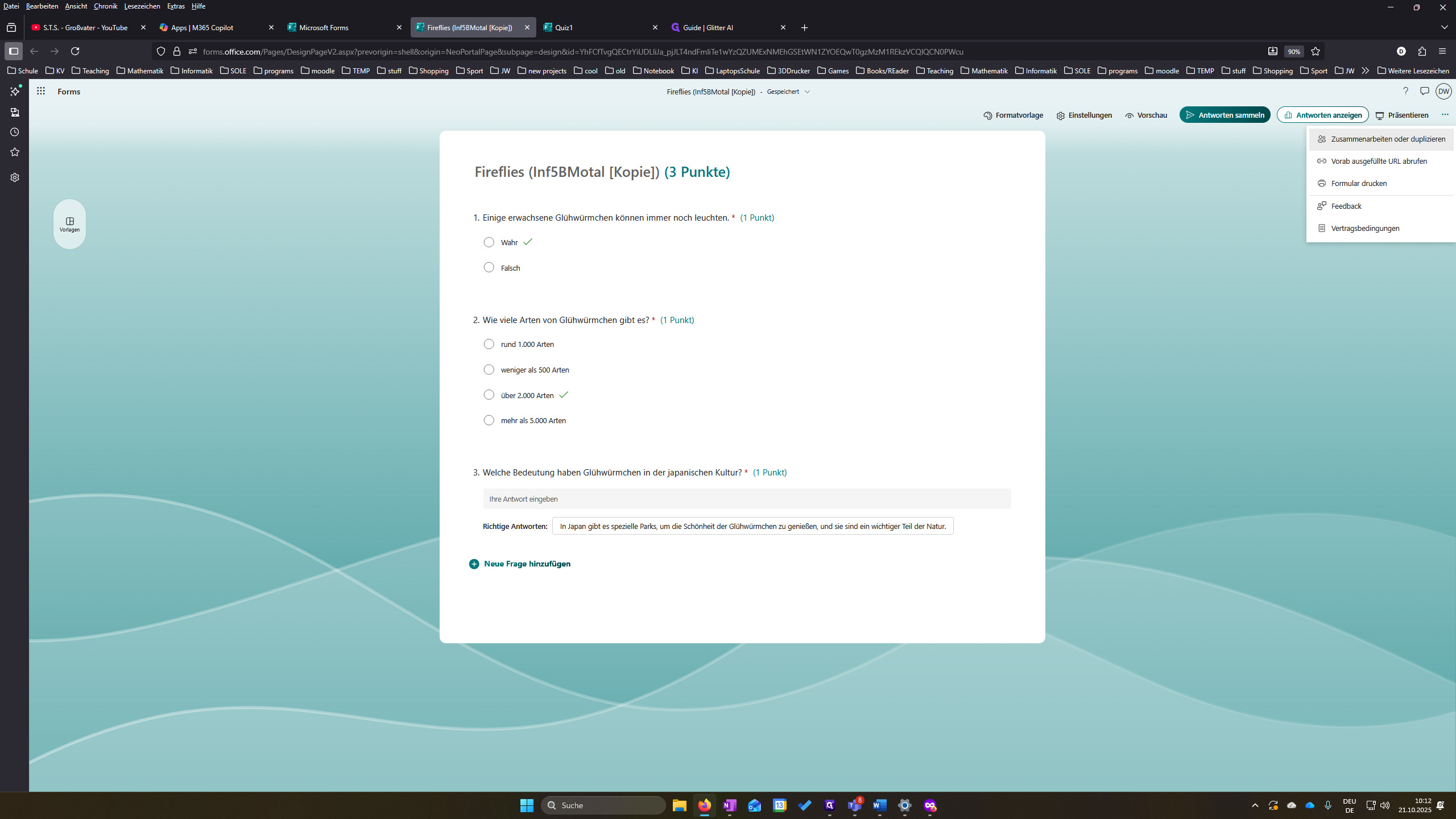
Task: Expand the browser tab list chevron
Action: (1444, 27)
